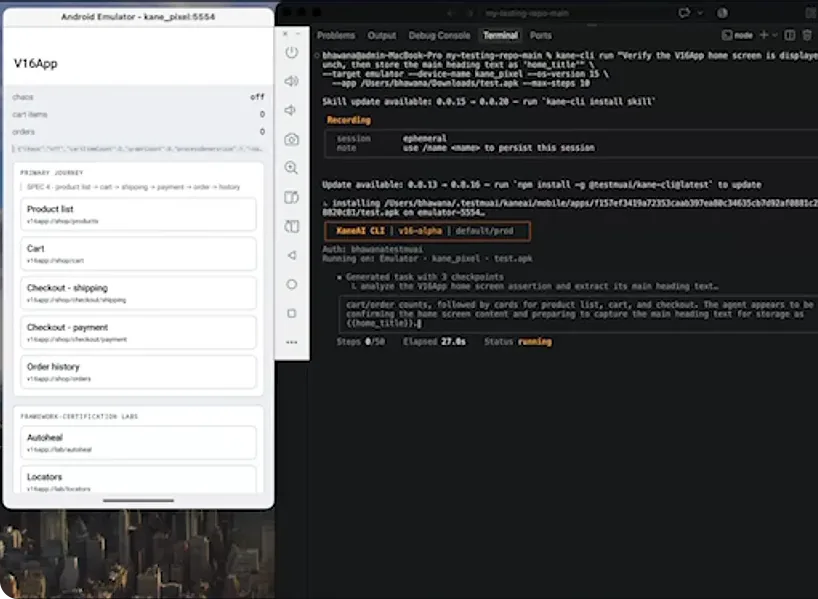The width and height of the screenshot is (818, 599).
Task: Click the PRIMARY JOURNEY section label
Action: pos(52,173)
